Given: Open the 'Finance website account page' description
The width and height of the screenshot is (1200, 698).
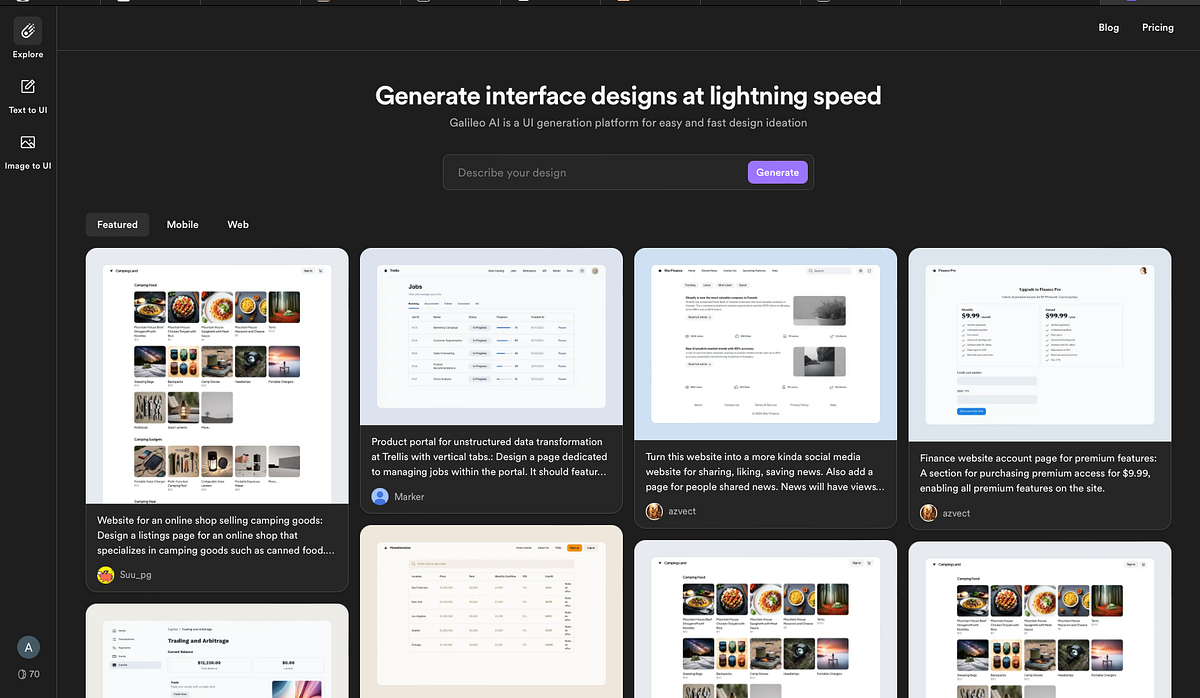Looking at the screenshot, I should [1038, 473].
